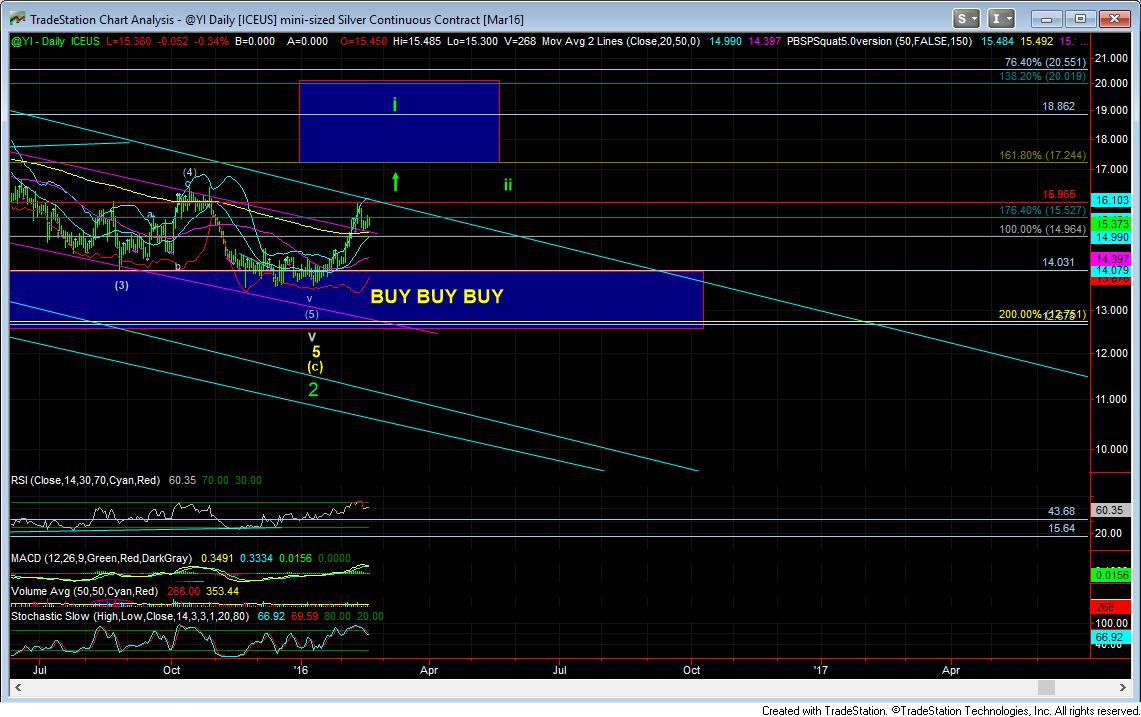Minimize the Chart Analysis window
This screenshot has height=717, width=1141.
(1046, 19)
